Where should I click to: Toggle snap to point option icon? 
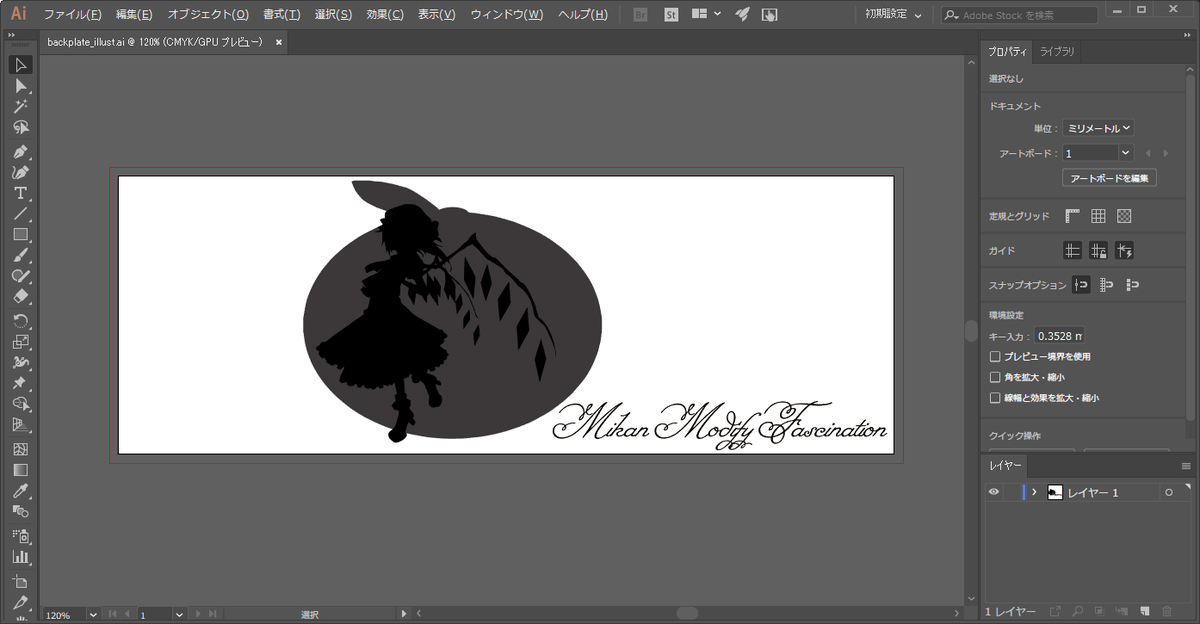pos(1082,285)
